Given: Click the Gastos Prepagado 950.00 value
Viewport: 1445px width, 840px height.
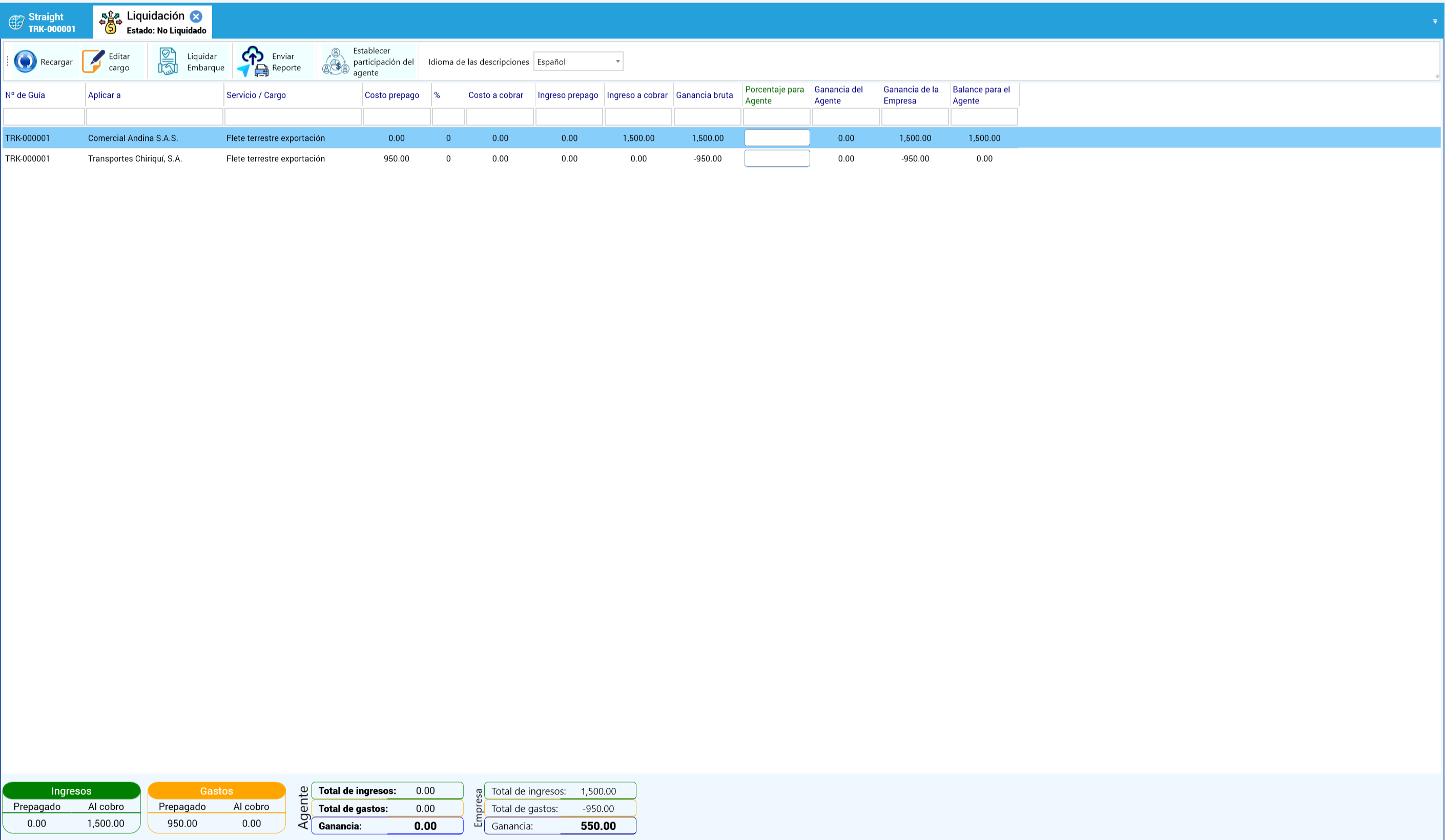Looking at the screenshot, I should [182, 824].
